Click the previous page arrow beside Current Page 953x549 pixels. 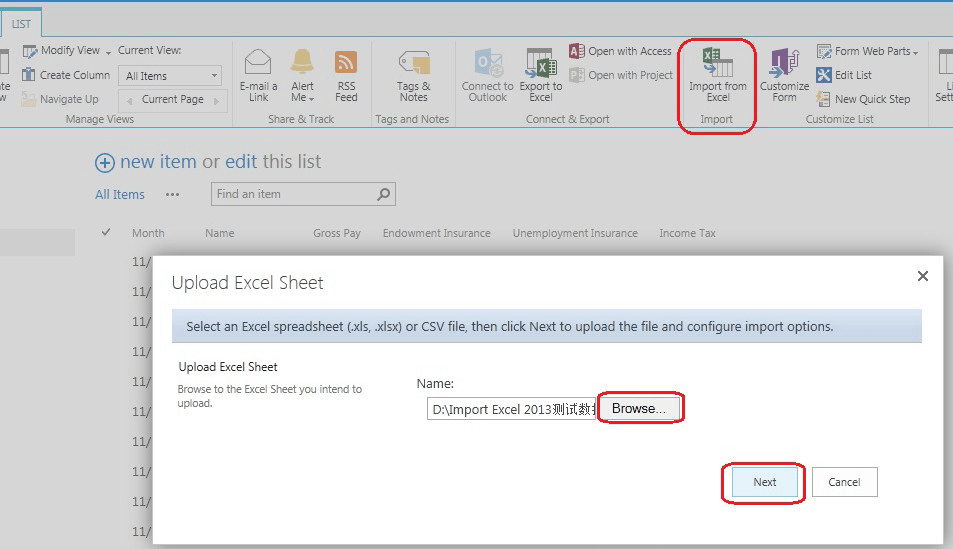point(129,101)
